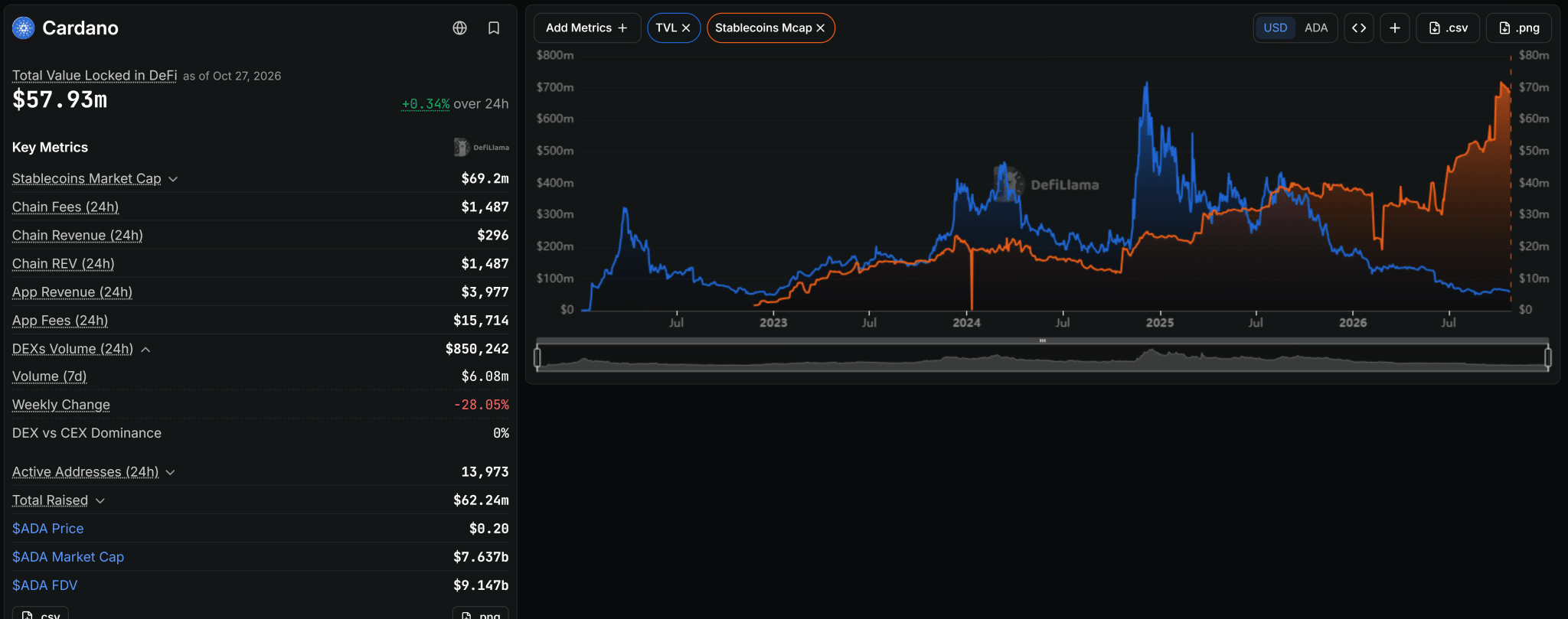Expand the Stablecoins Market Cap row
The width and height of the screenshot is (1568, 619).
click(x=173, y=179)
